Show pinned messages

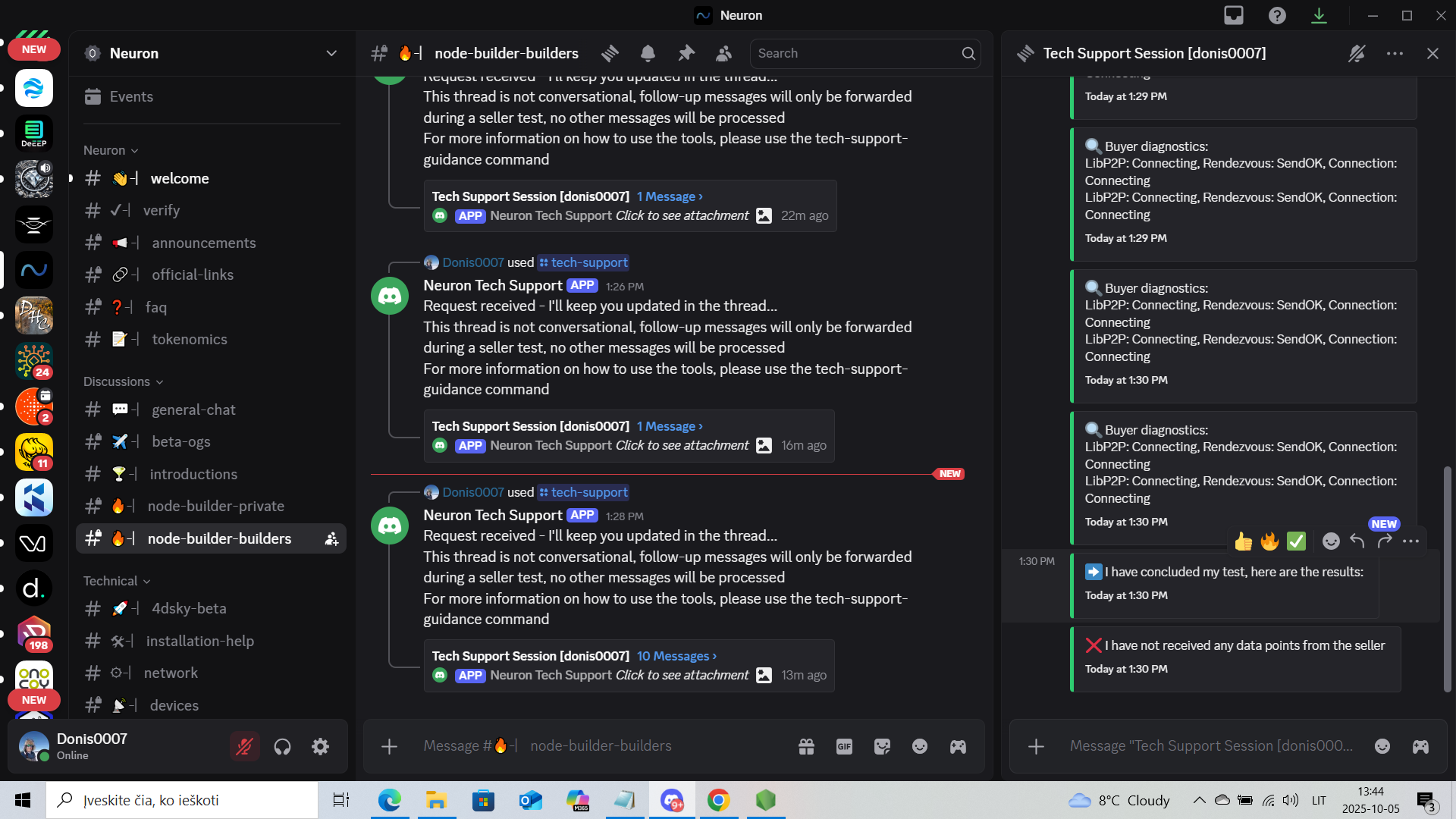tap(686, 53)
